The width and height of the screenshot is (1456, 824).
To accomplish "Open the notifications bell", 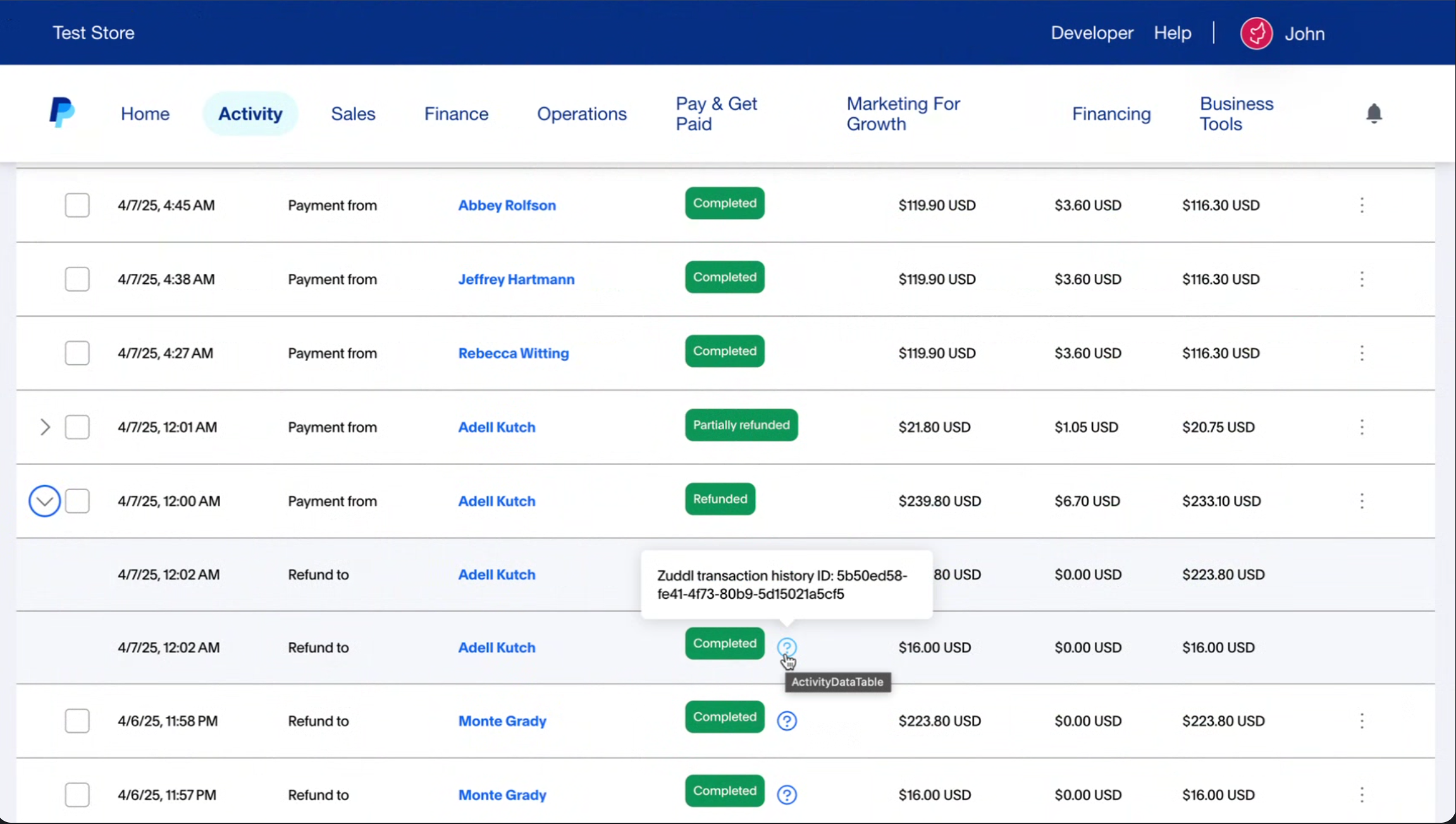I will pyautogui.click(x=1373, y=113).
